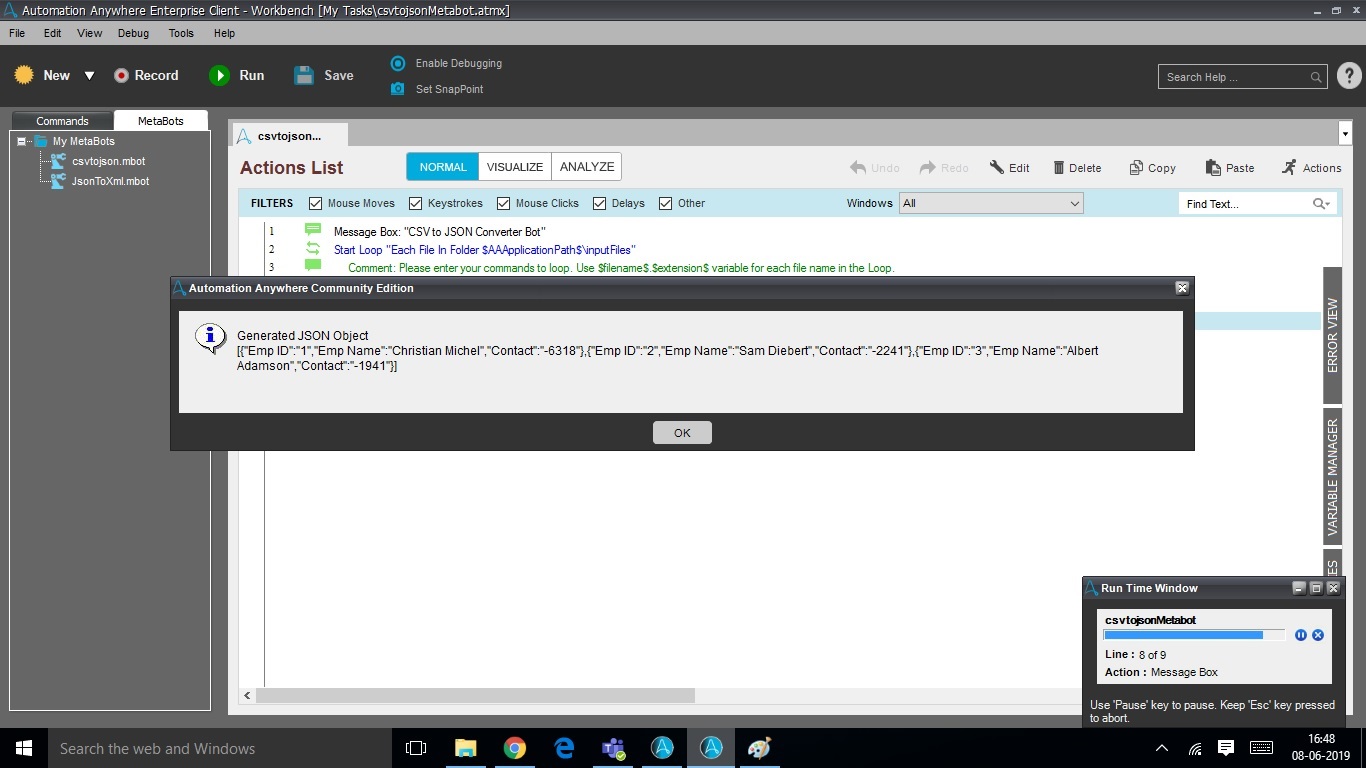This screenshot has width=1366, height=768.
Task: Switch Actions List to NORMAL view
Action: (443, 167)
